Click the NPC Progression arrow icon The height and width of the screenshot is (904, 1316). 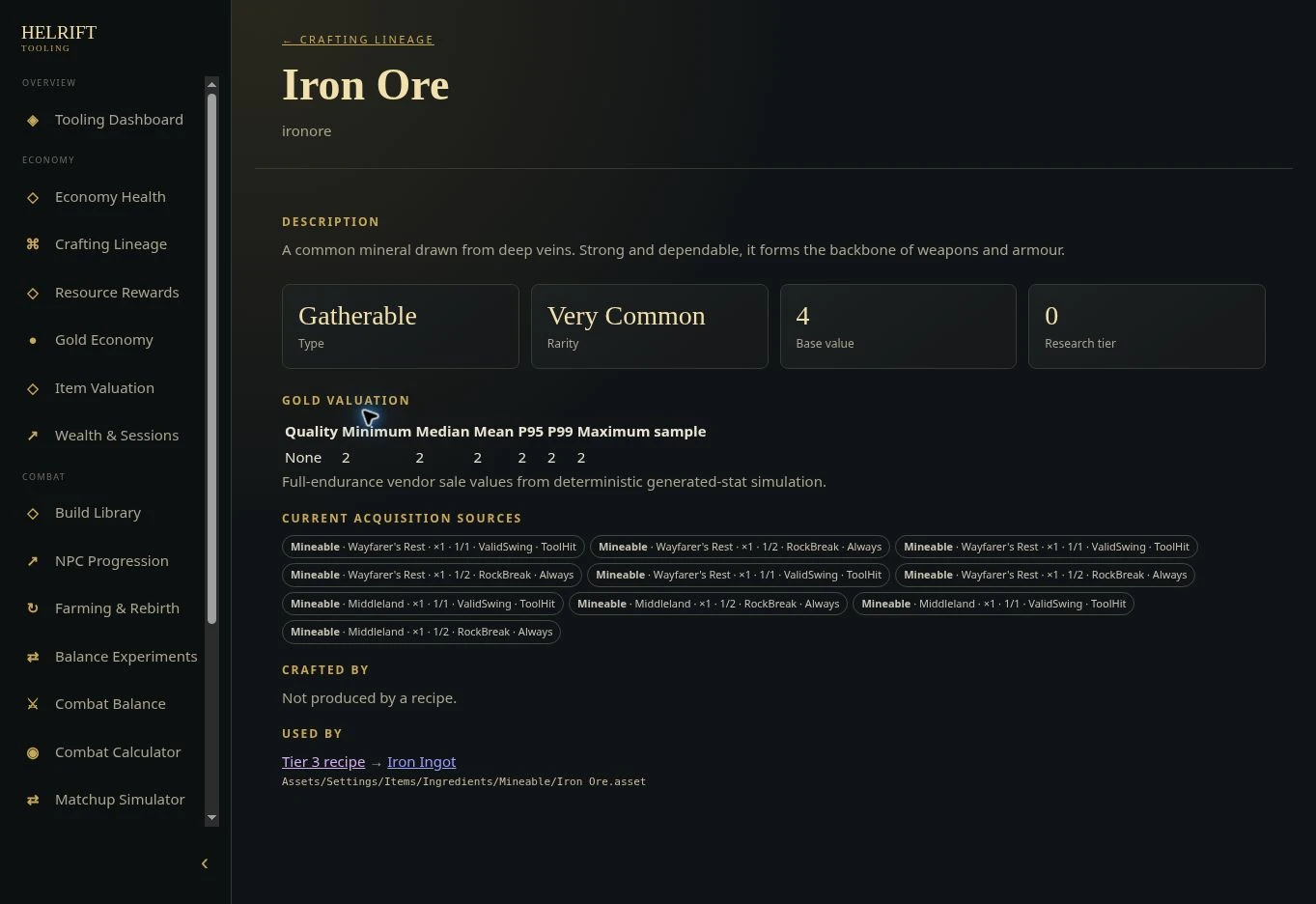coord(33,561)
